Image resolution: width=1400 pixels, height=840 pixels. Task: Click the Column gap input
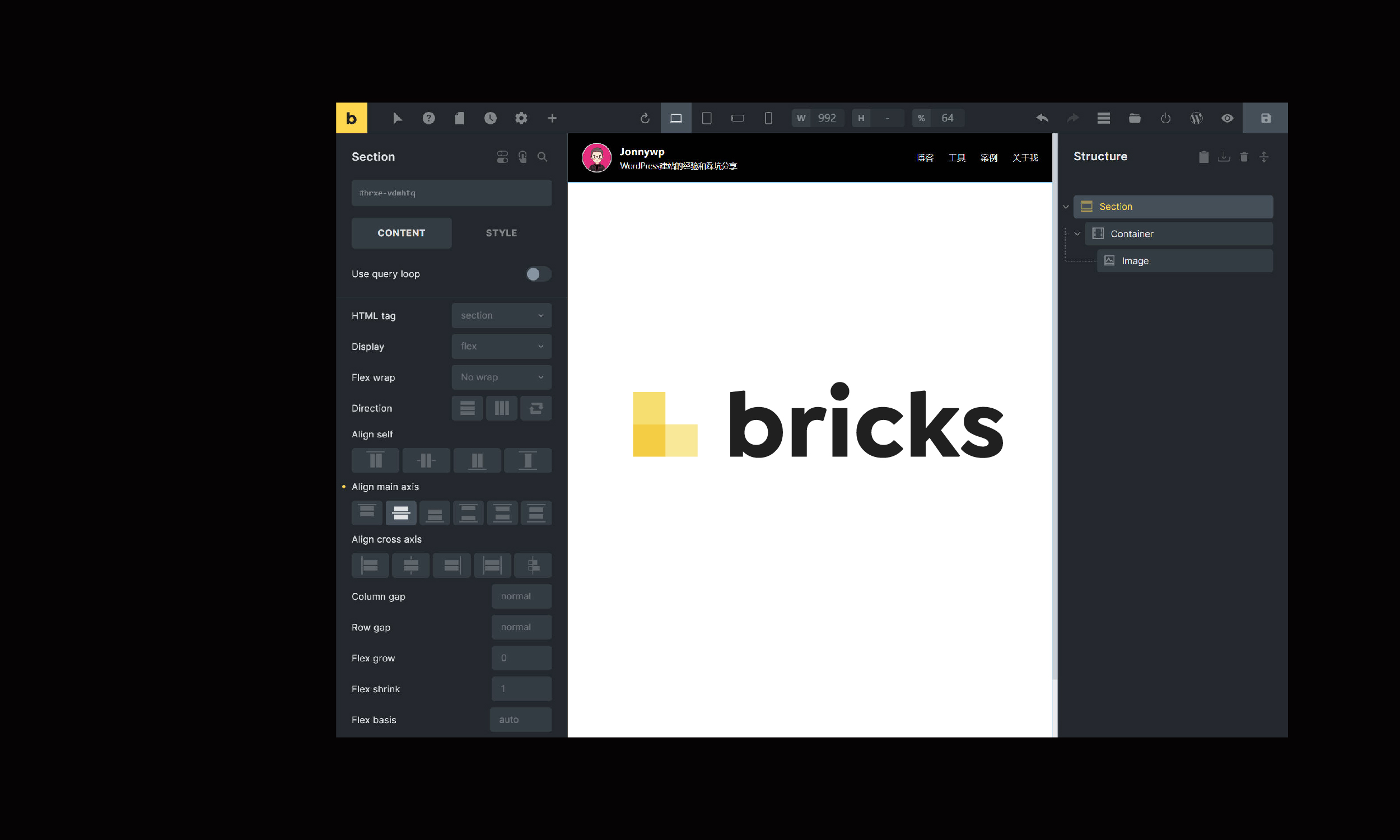coord(521,596)
